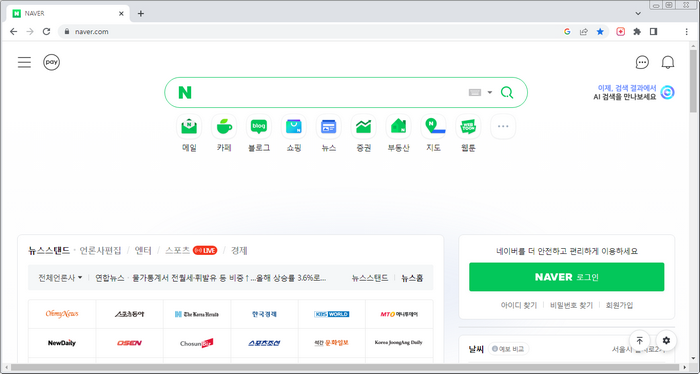Open a new tab with plus button
The image size is (700, 374).
pos(141,13)
